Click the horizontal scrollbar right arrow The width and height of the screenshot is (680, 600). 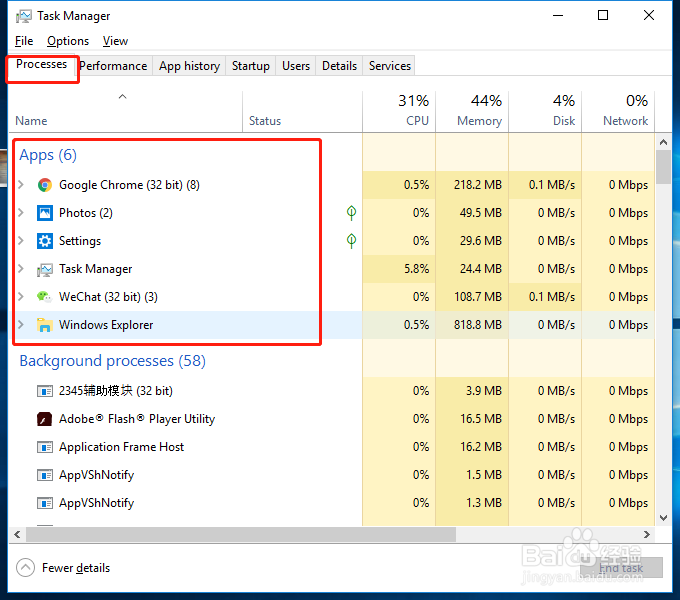point(647,535)
